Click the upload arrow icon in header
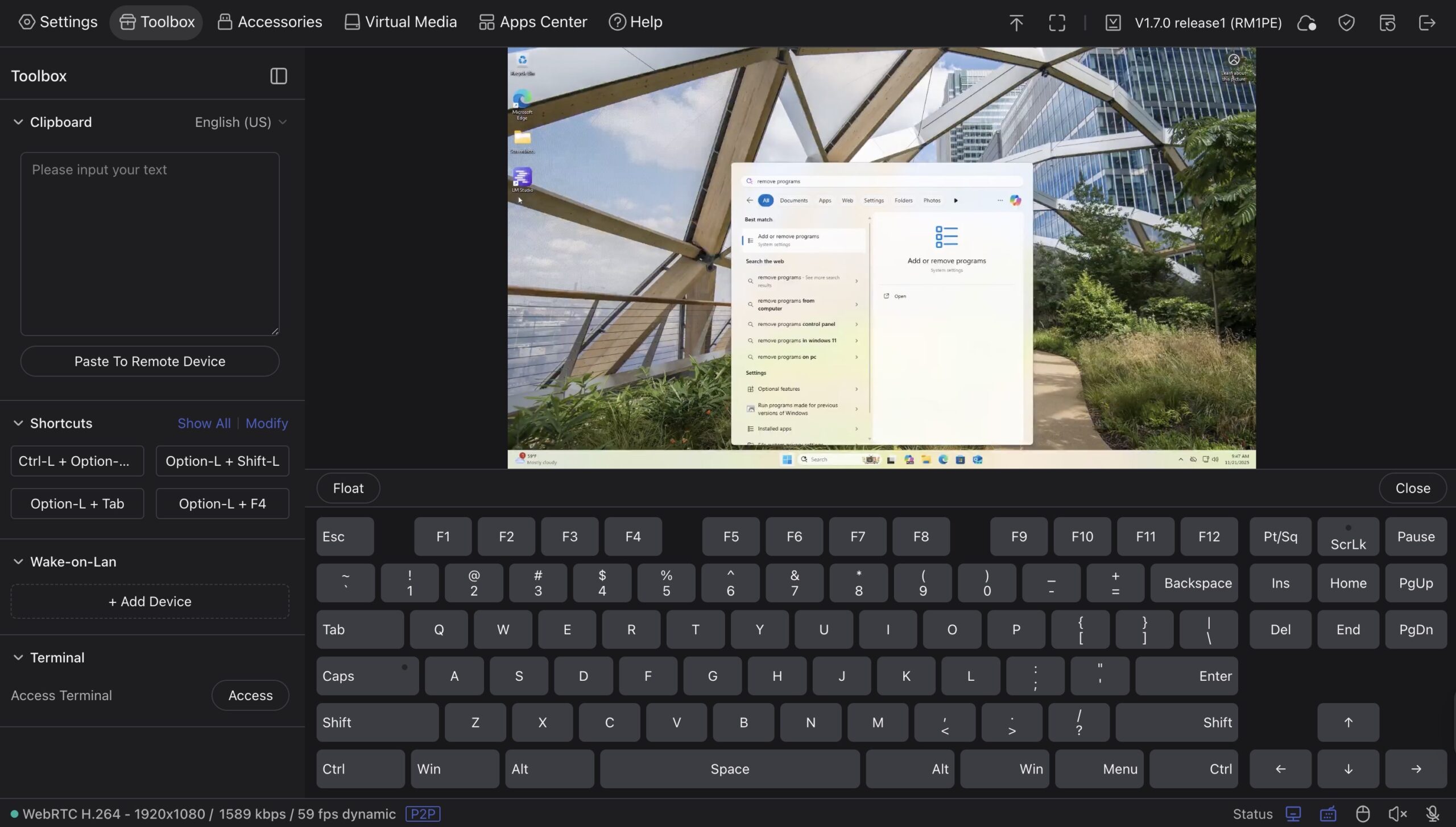This screenshot has width=1456, height=827. [1016, 23]
